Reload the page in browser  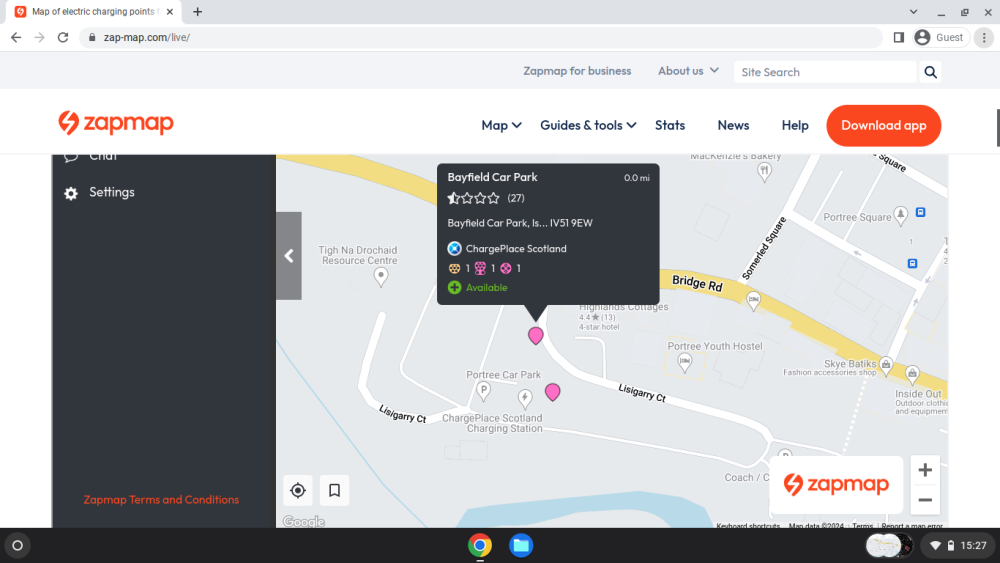(x=62, y=38)
